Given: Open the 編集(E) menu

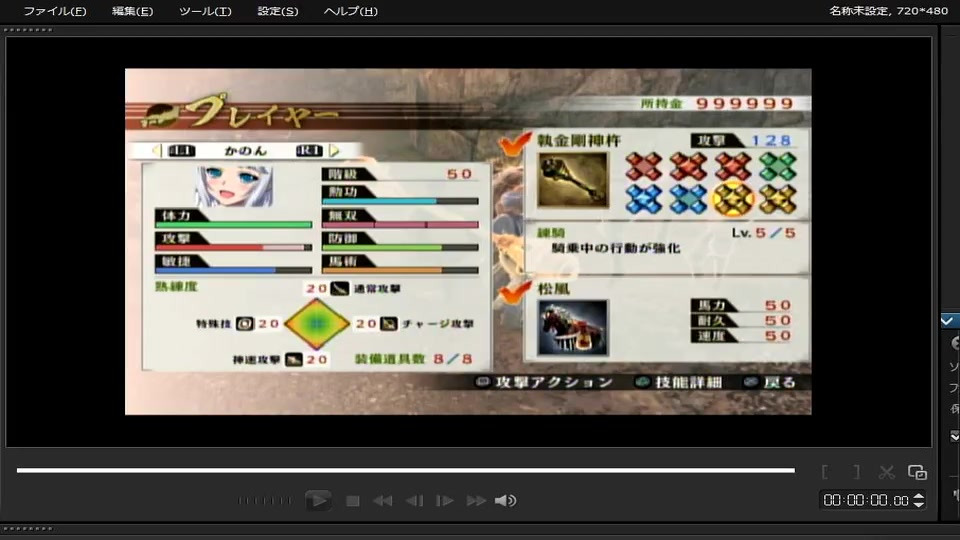Looking at the screenshot, I should (x=132, y=11).
